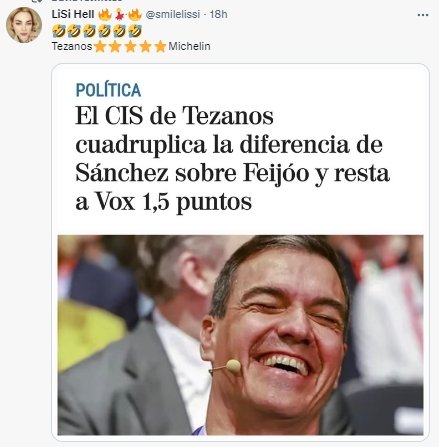Open the tweet via the 18h timestamp
The image size is (439, 447).
[219, 14]
